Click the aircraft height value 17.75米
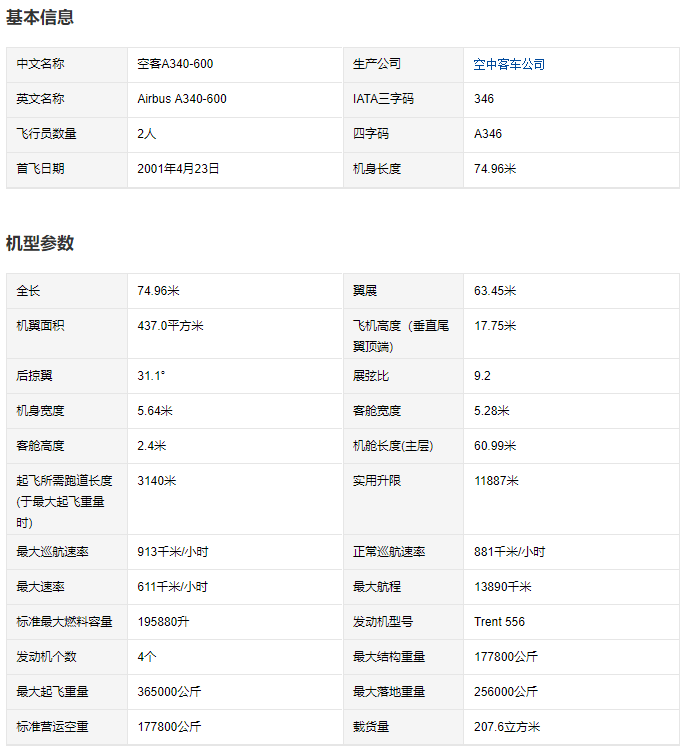 495,326
